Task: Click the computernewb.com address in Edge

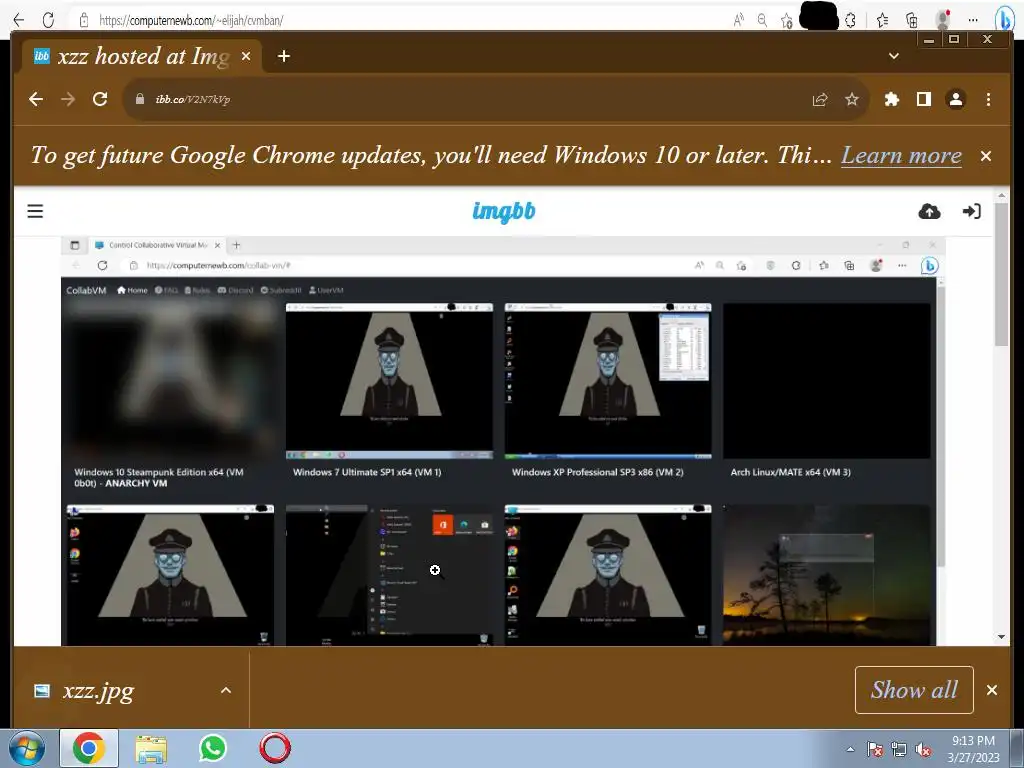Action: tap(191, 20)
